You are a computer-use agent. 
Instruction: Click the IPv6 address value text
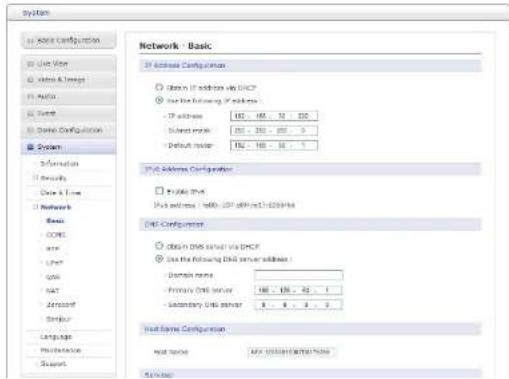click(x=249, y=205)
